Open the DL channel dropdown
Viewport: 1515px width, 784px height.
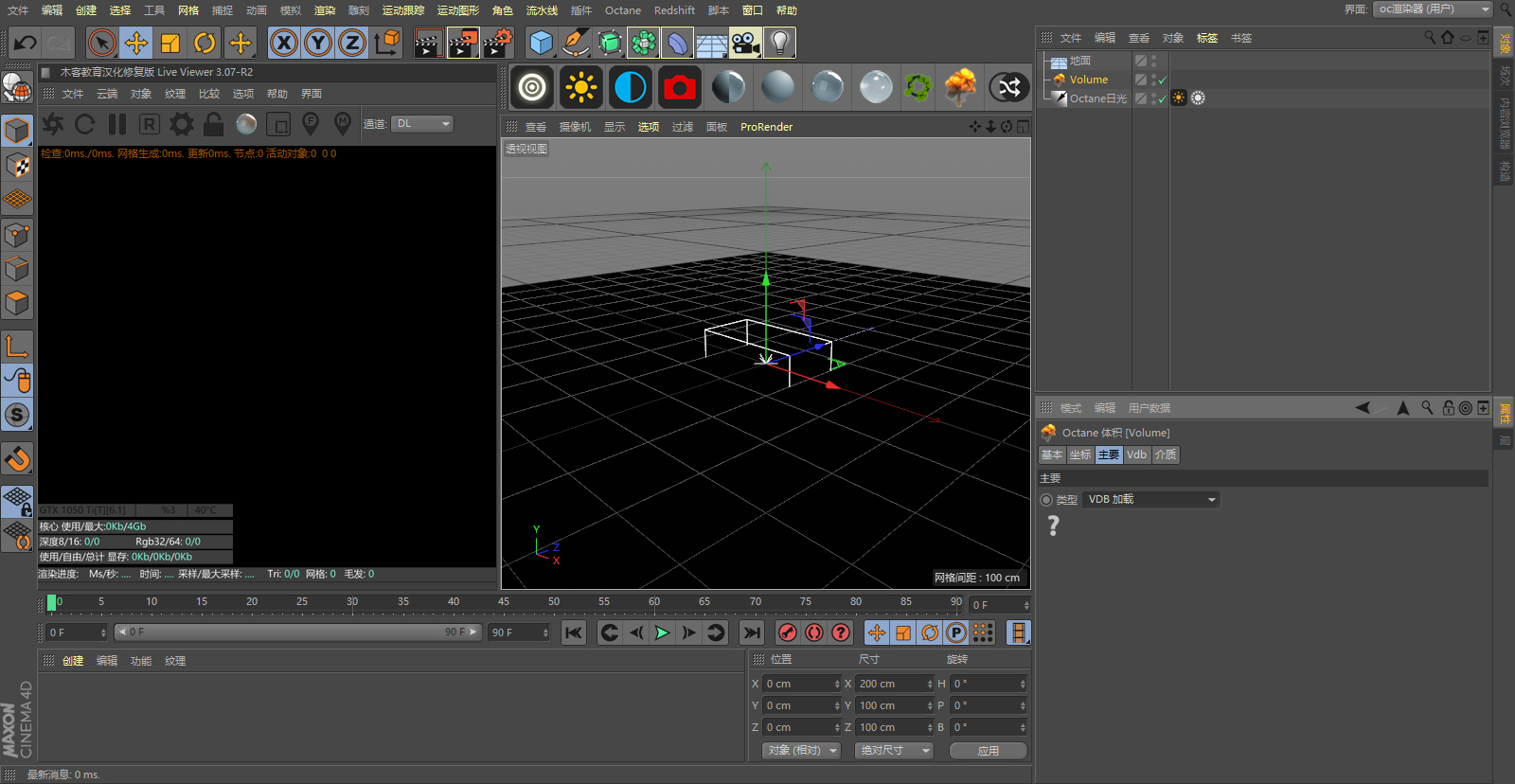[x=422, y=124]
